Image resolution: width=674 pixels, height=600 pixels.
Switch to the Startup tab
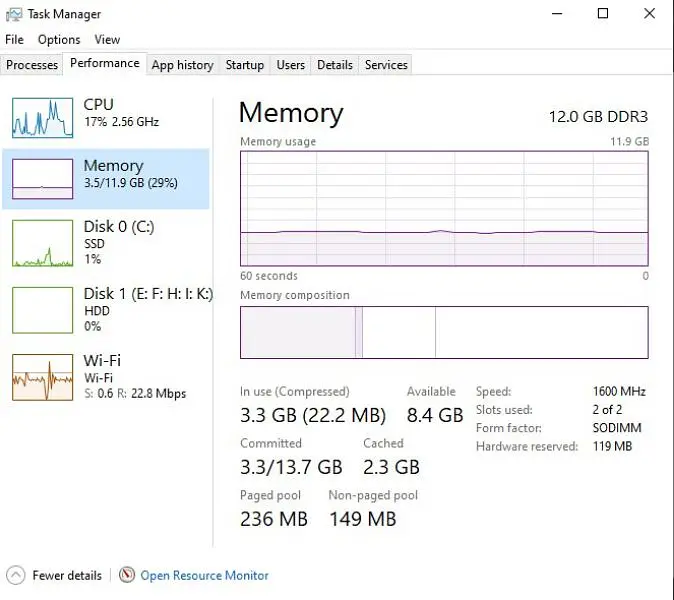click(x=245, y=65)
